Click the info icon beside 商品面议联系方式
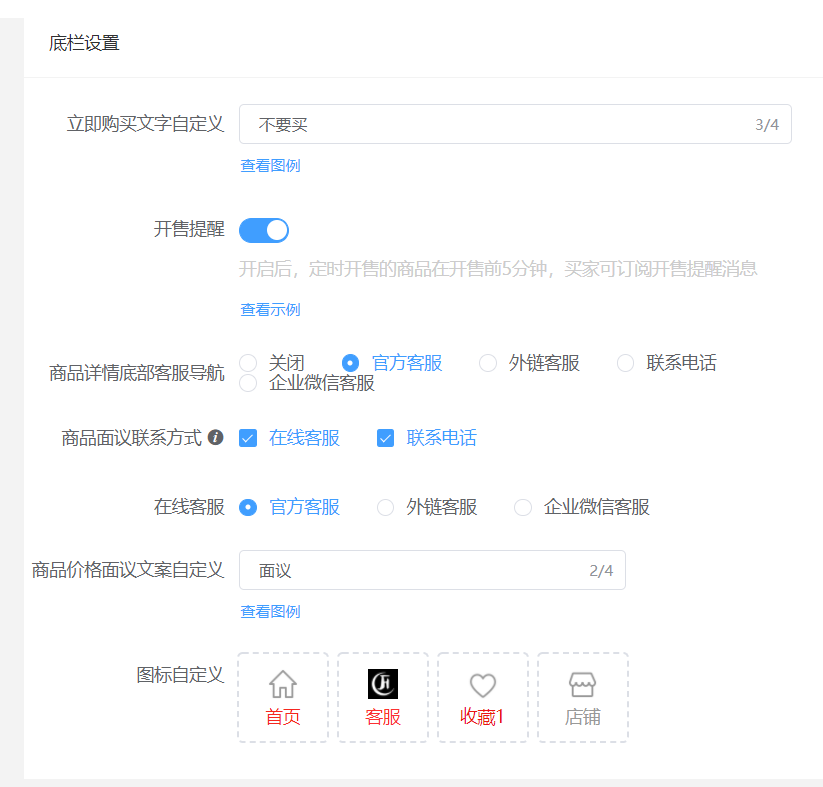The height and width of the screenshot is (787, 823). [x=215, y=438]
